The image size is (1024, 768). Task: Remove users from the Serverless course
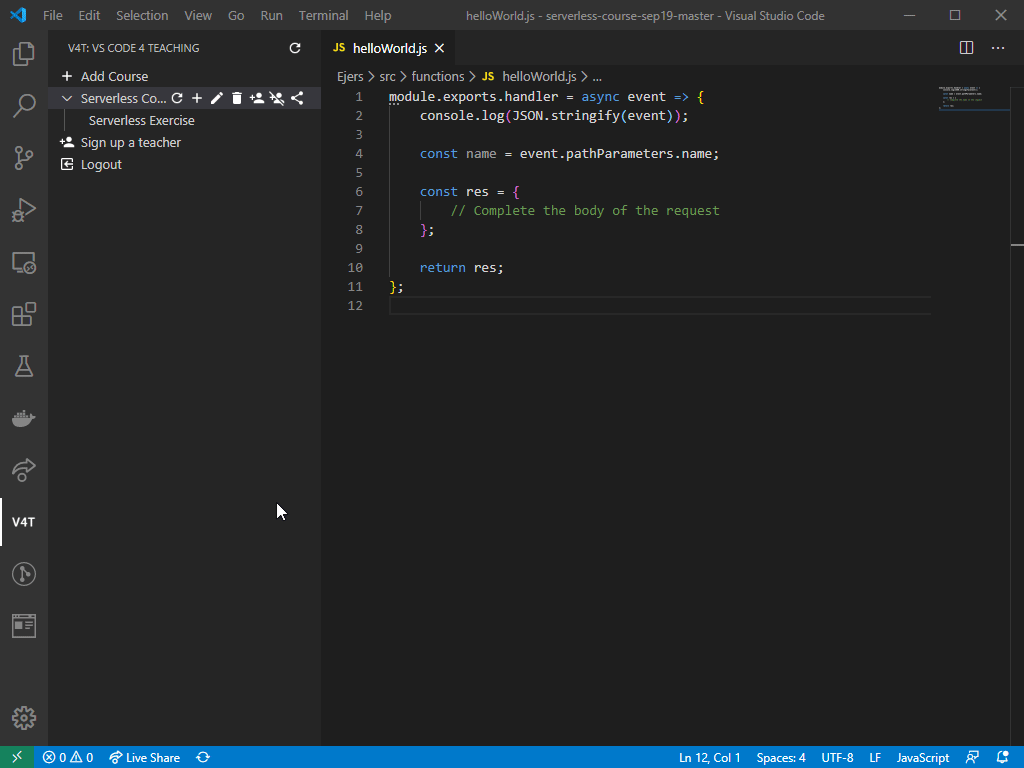277,98
